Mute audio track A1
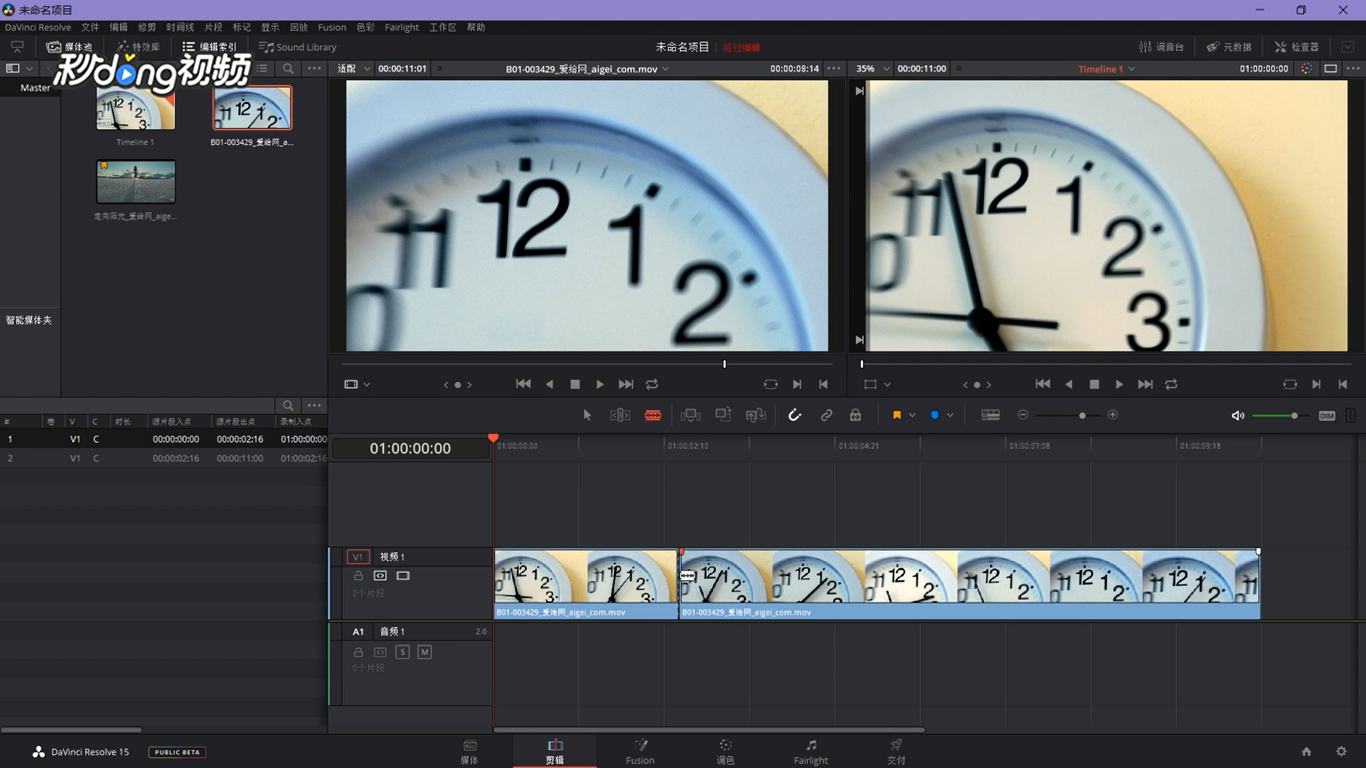Viewport: 1366px width, 768px height. pos(424,652)
